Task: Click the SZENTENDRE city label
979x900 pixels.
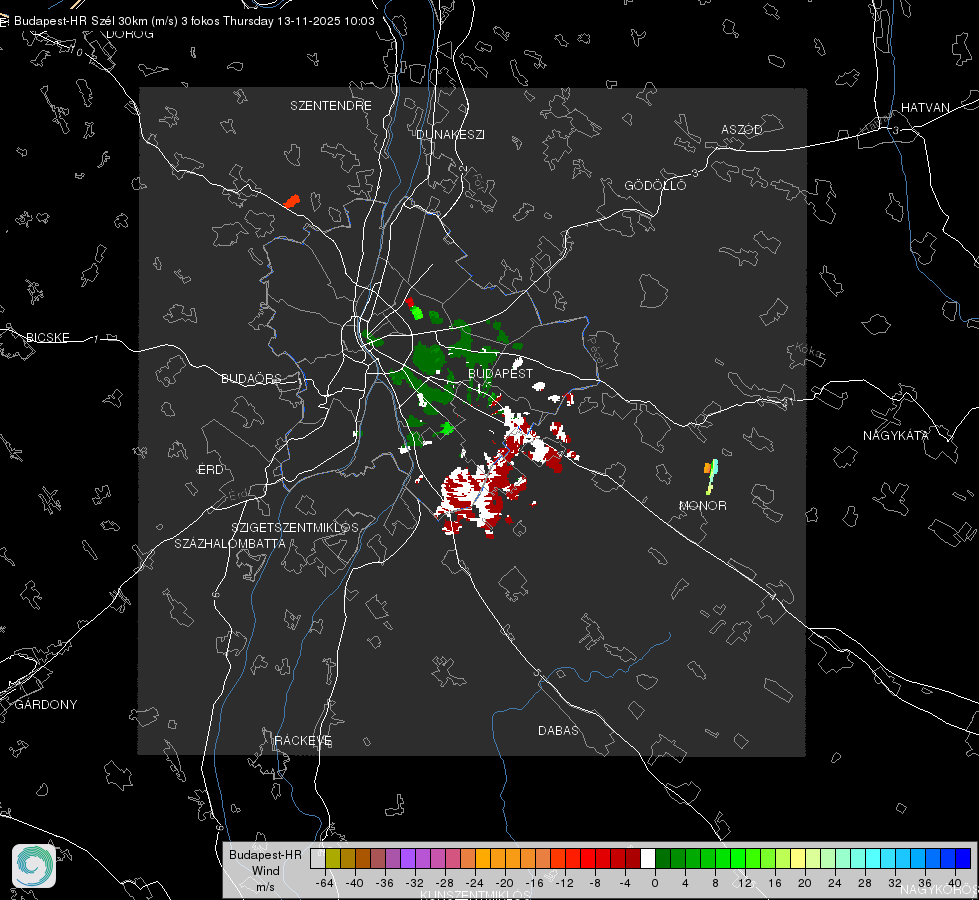Action: [330, 106]
